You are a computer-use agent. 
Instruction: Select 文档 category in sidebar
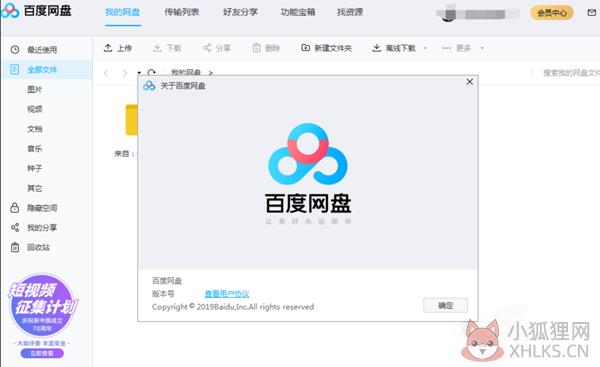pos(34,129)
